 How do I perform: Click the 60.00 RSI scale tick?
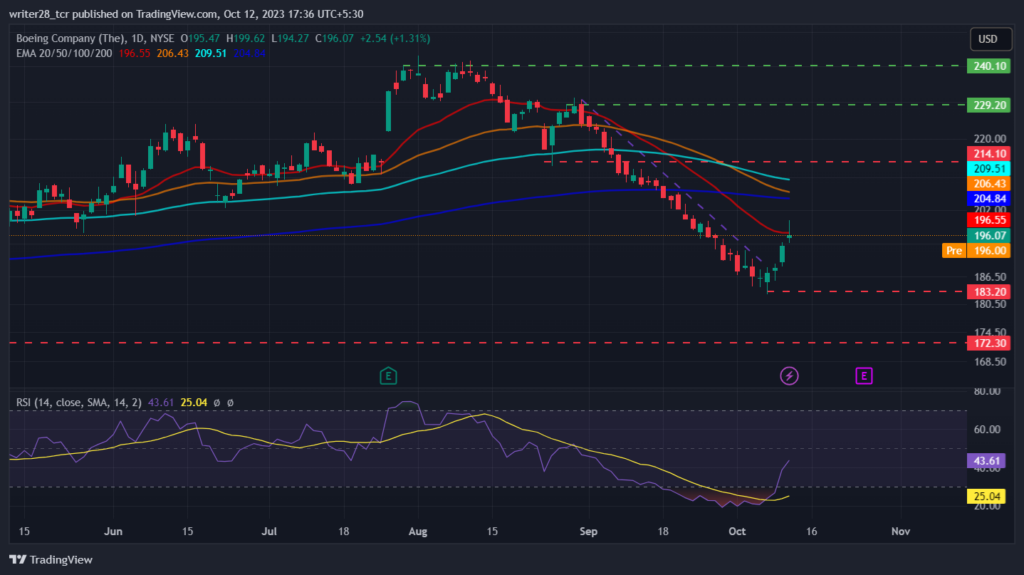tap(987, 429)
